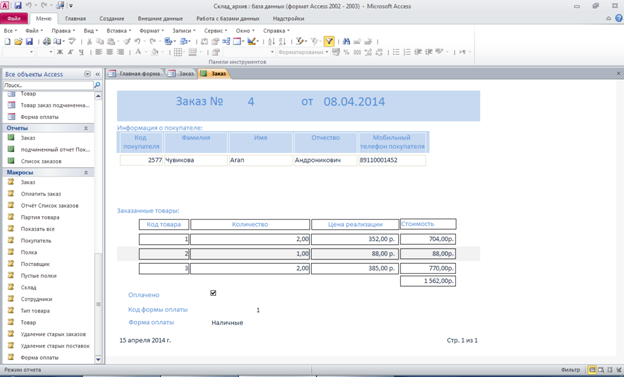Open the Файл backstage tab

14,18
